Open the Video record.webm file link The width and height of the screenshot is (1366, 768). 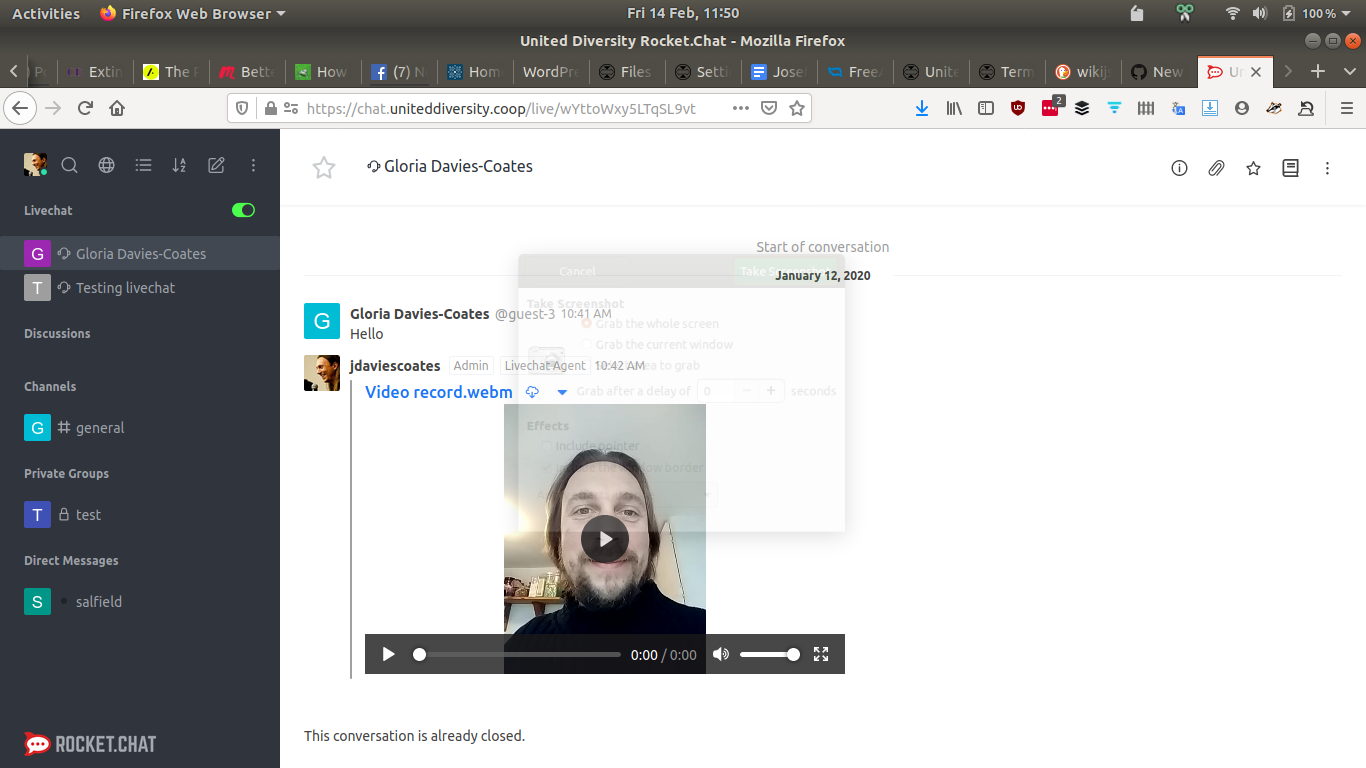click(438, 392)
